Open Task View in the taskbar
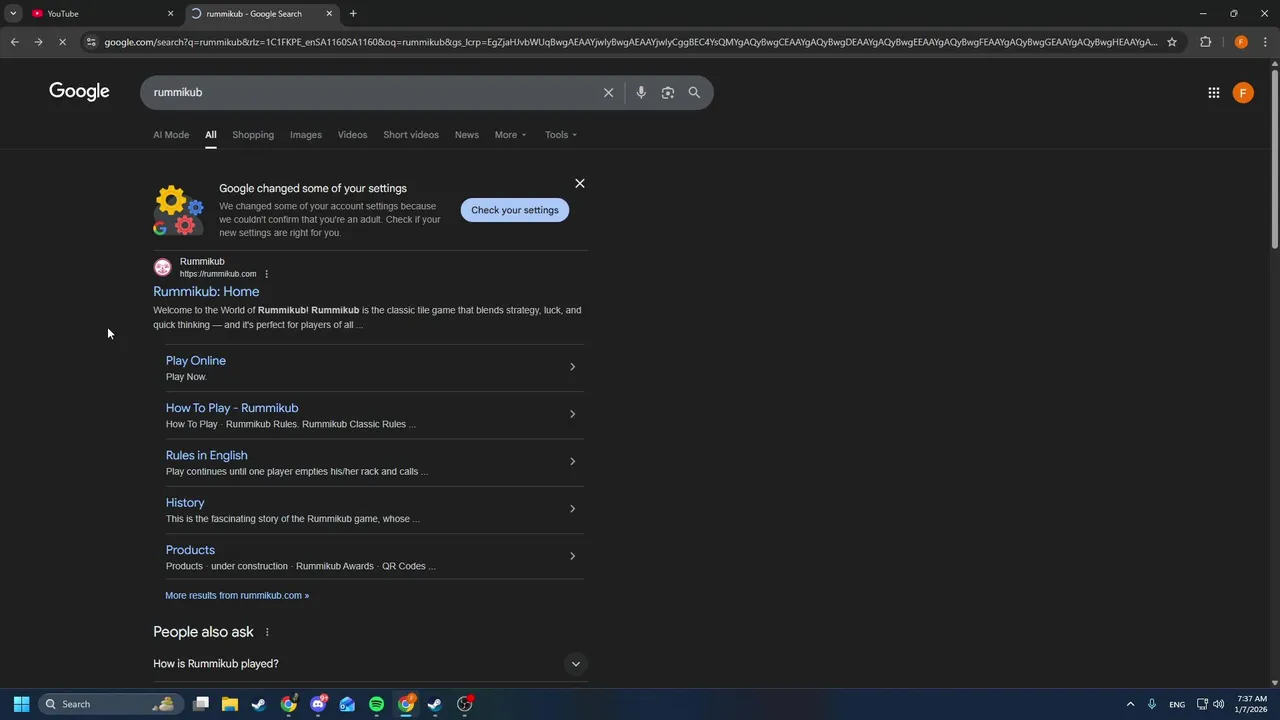 (201, 704)
